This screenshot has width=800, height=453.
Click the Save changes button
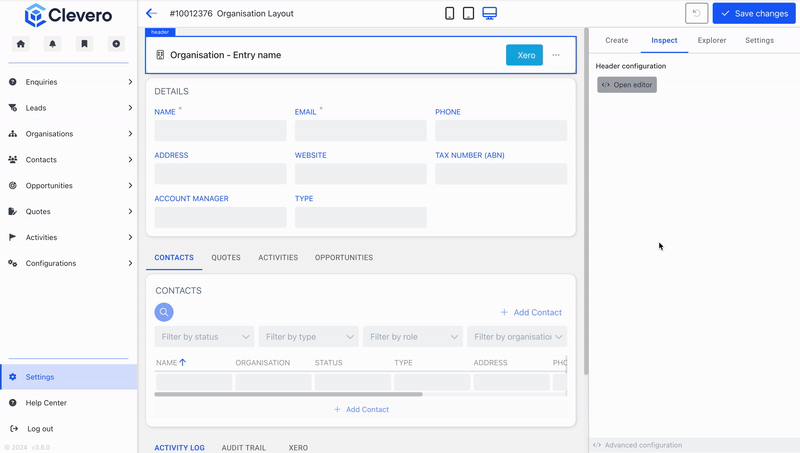[x=754, y=13]
